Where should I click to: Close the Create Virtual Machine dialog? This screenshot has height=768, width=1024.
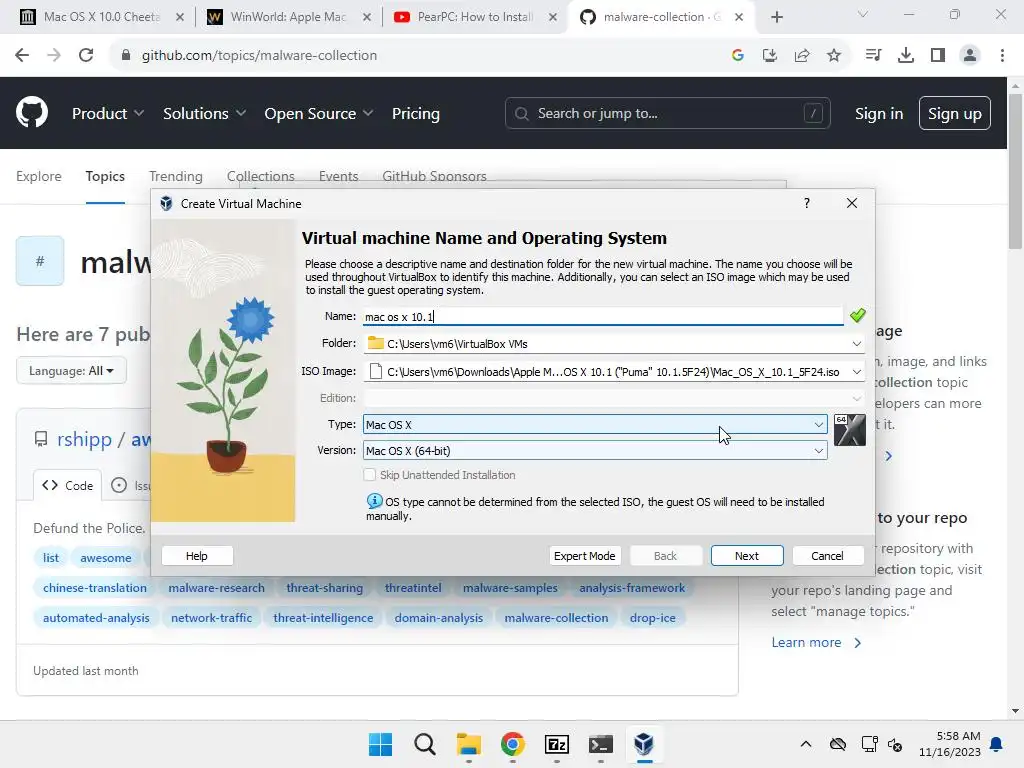point(852,203)
